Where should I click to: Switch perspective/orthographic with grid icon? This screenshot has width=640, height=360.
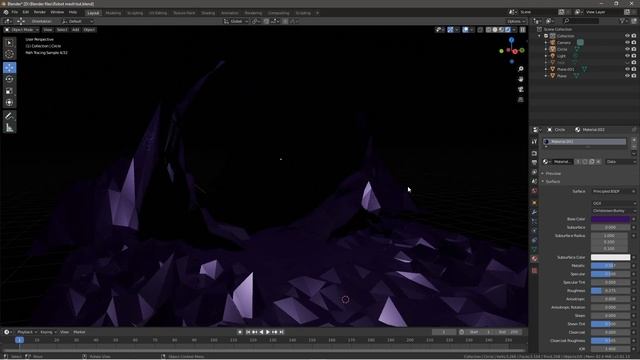520,100
